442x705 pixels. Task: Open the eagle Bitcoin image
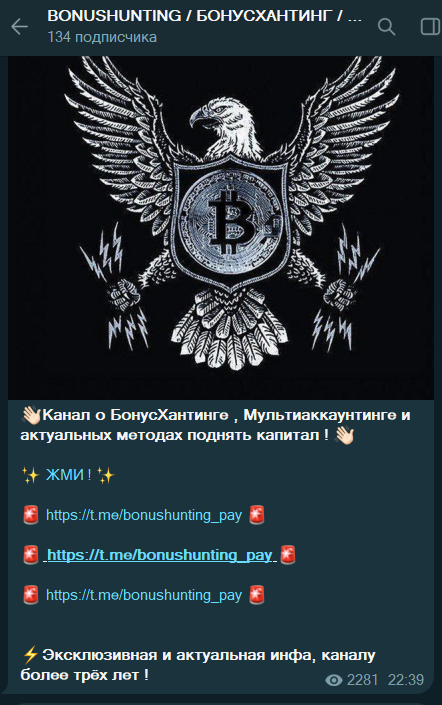point(221,228)
